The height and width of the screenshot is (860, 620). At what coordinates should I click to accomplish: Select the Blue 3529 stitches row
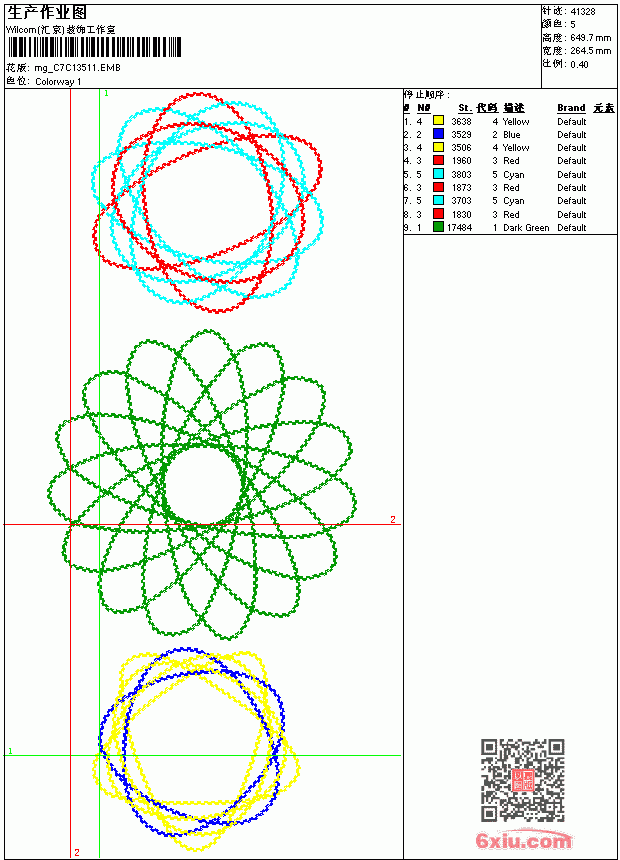pos(510,134)
